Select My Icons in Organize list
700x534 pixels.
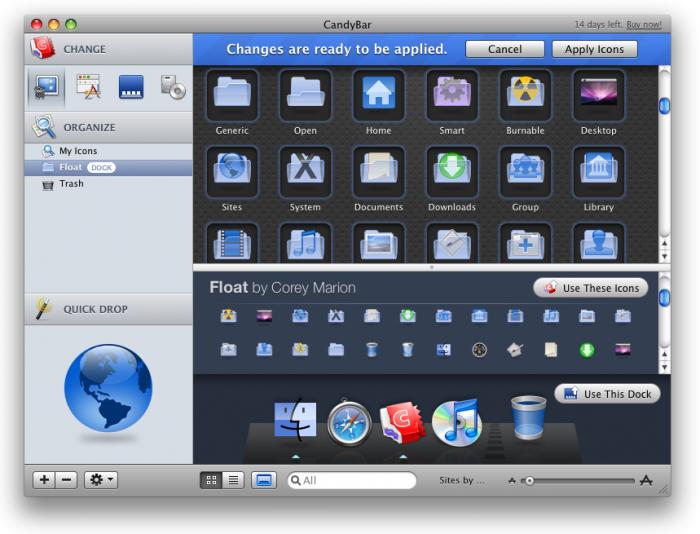108,151
